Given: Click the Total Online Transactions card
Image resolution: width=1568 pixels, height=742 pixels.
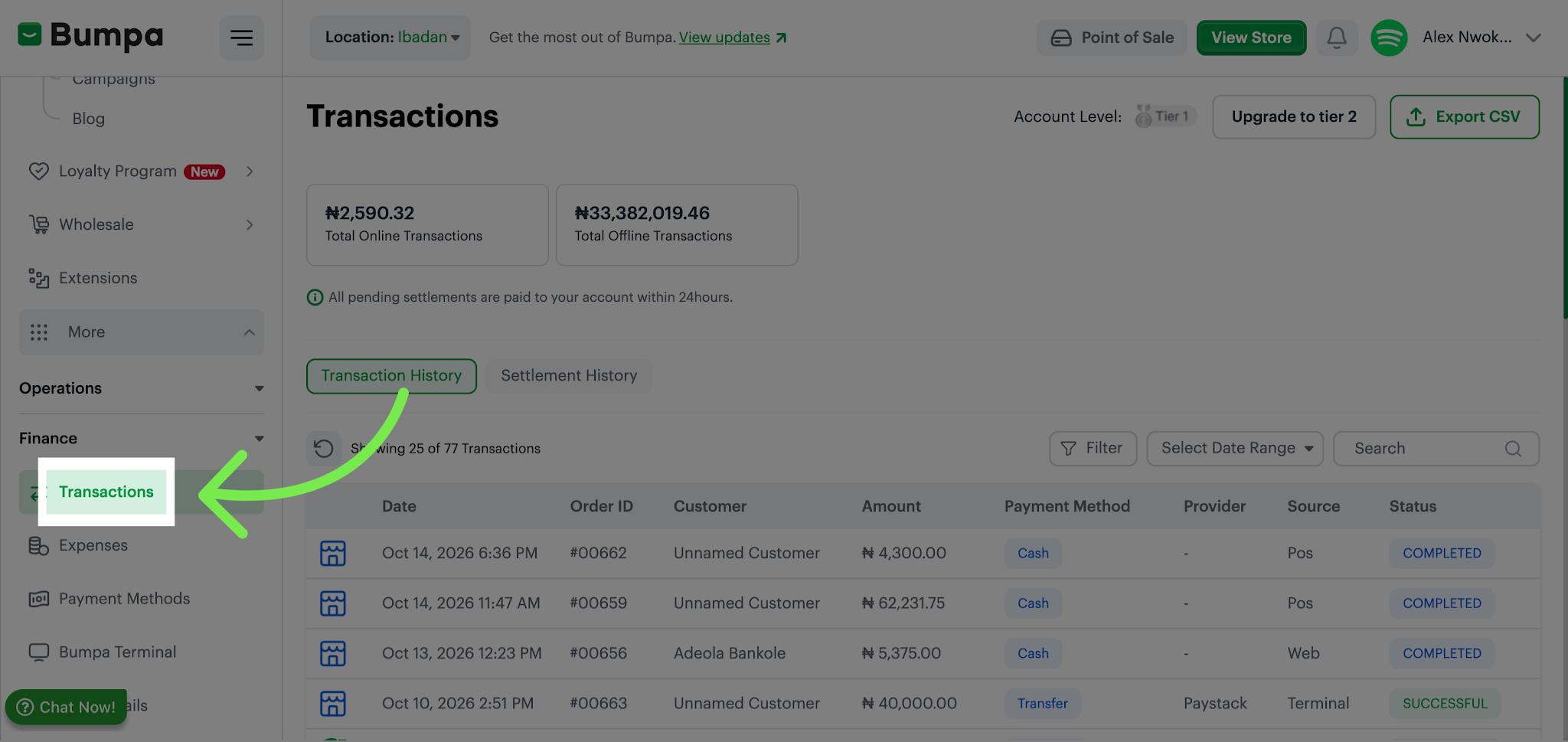Looking at the screenshot, I should 427,224.
